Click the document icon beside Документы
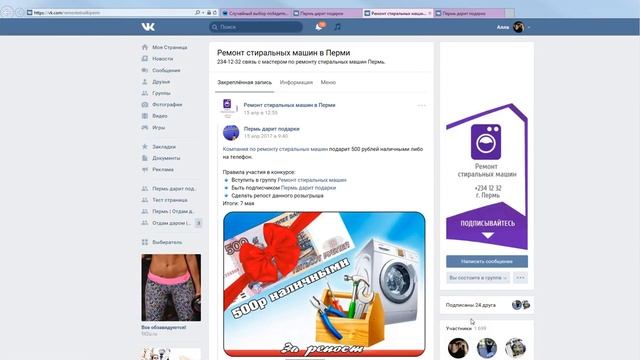640x360 pixels. coord(144,158)
